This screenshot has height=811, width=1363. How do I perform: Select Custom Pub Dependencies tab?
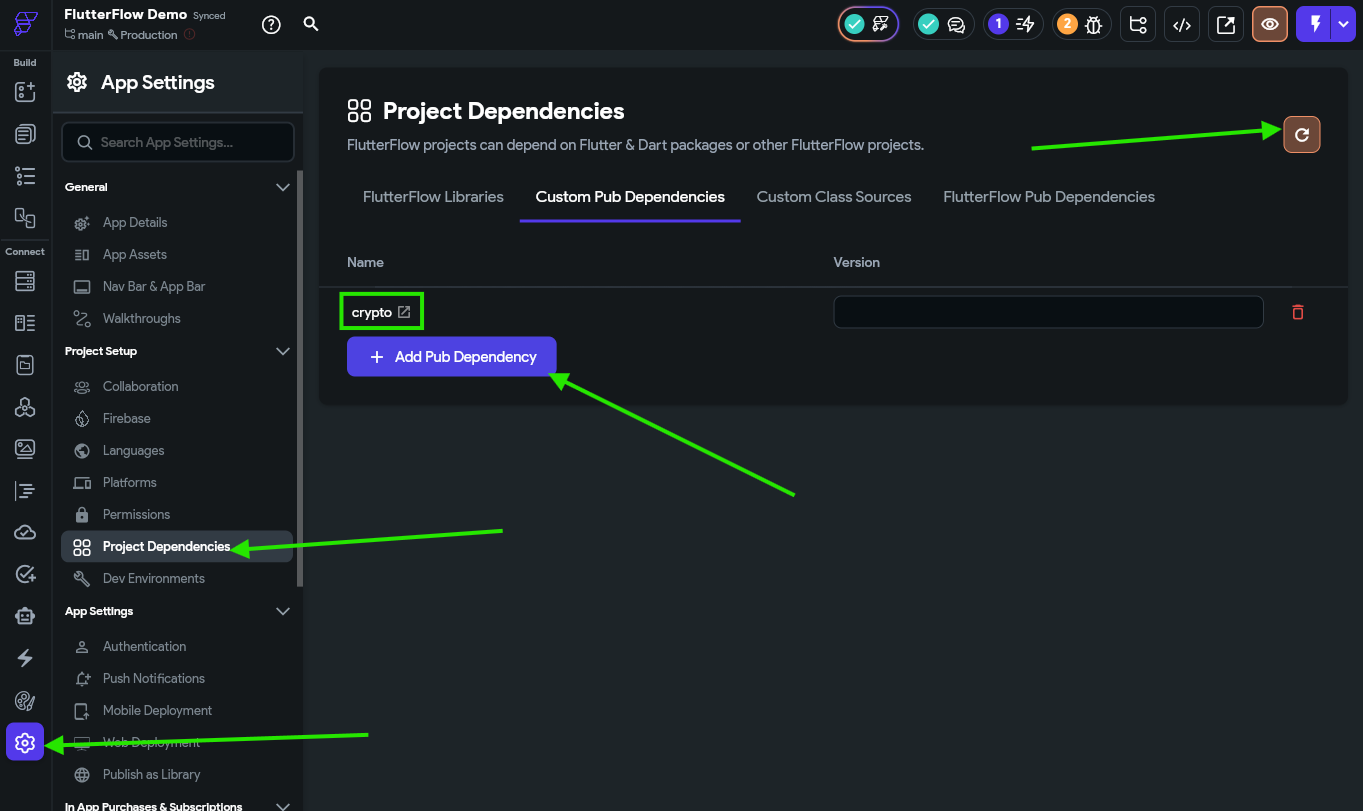[x=630, y=197]
